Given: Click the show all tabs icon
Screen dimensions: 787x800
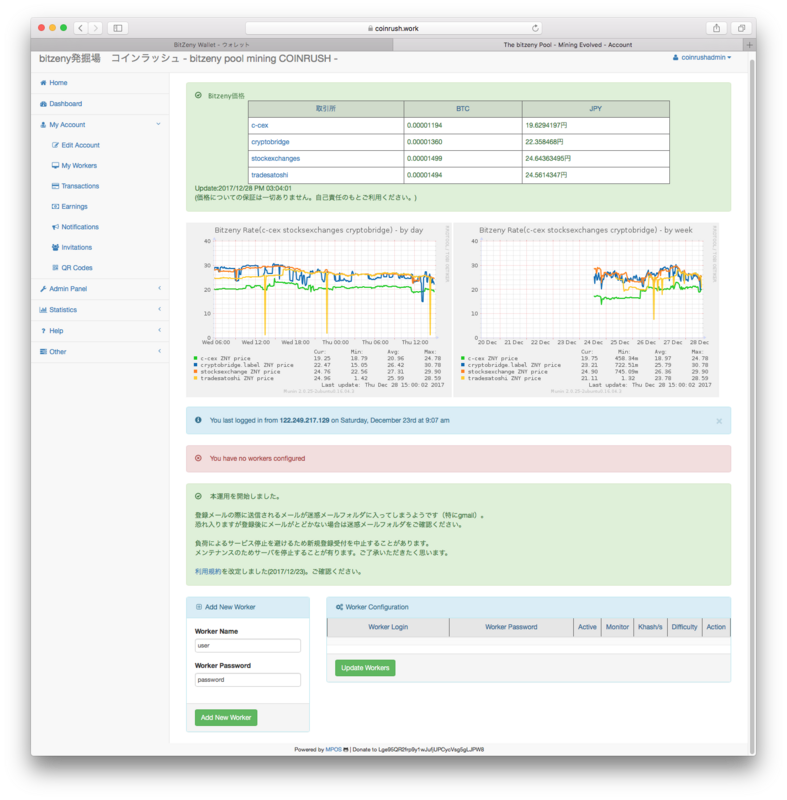Looking at the screenshot, I should tap(741, 28).
